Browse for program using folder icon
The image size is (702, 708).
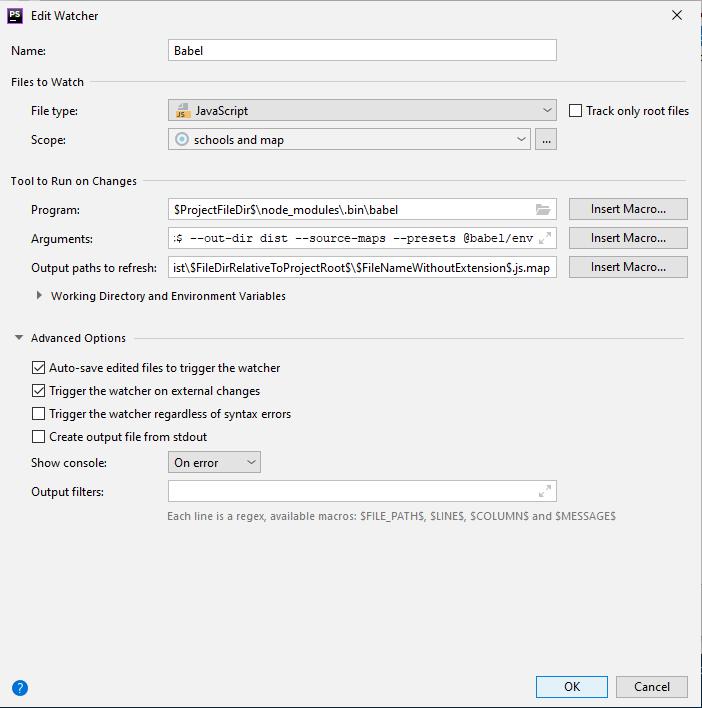543,210
